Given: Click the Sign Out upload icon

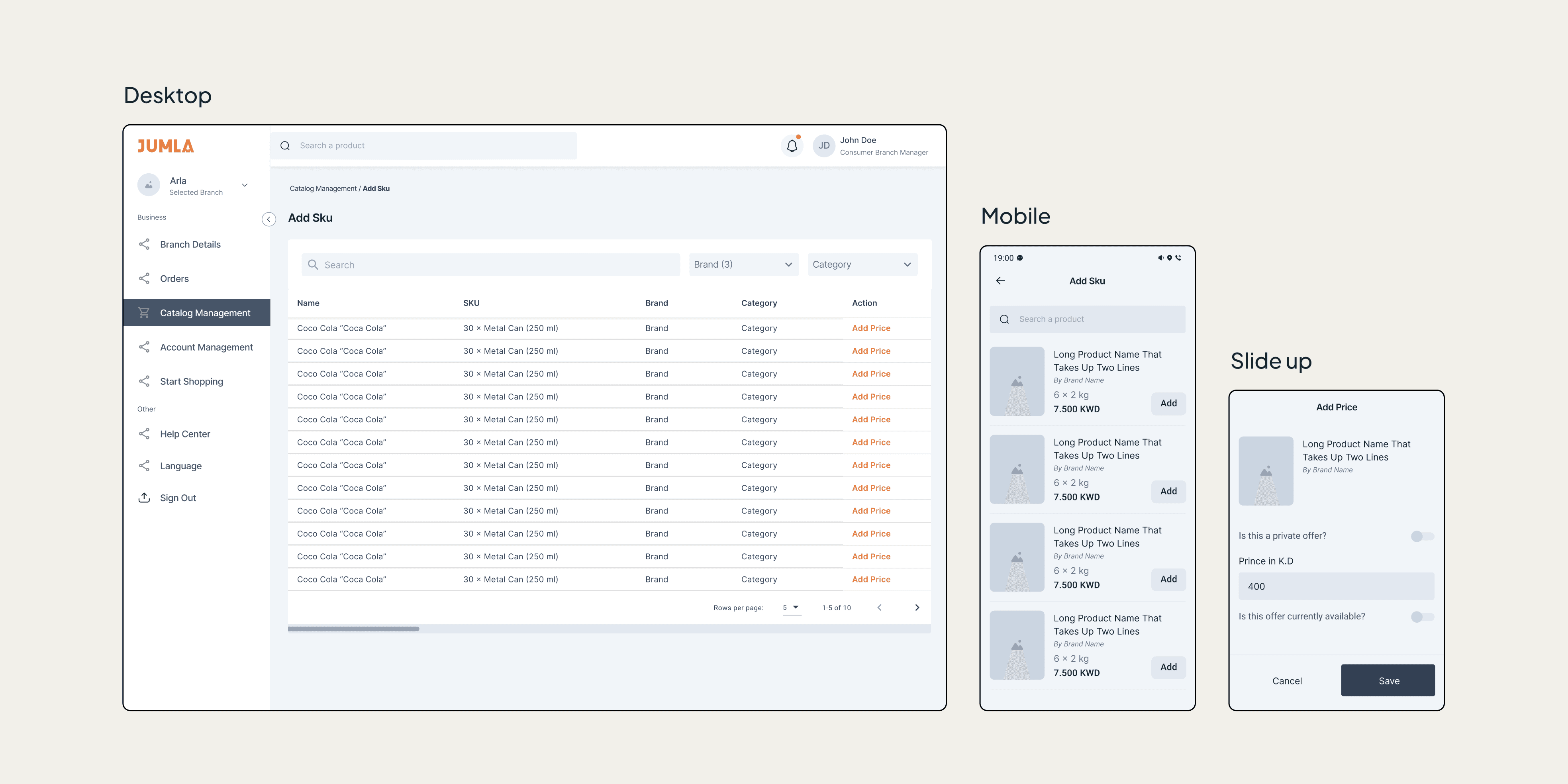Looking at the screenshot, I should coord(144,497).
